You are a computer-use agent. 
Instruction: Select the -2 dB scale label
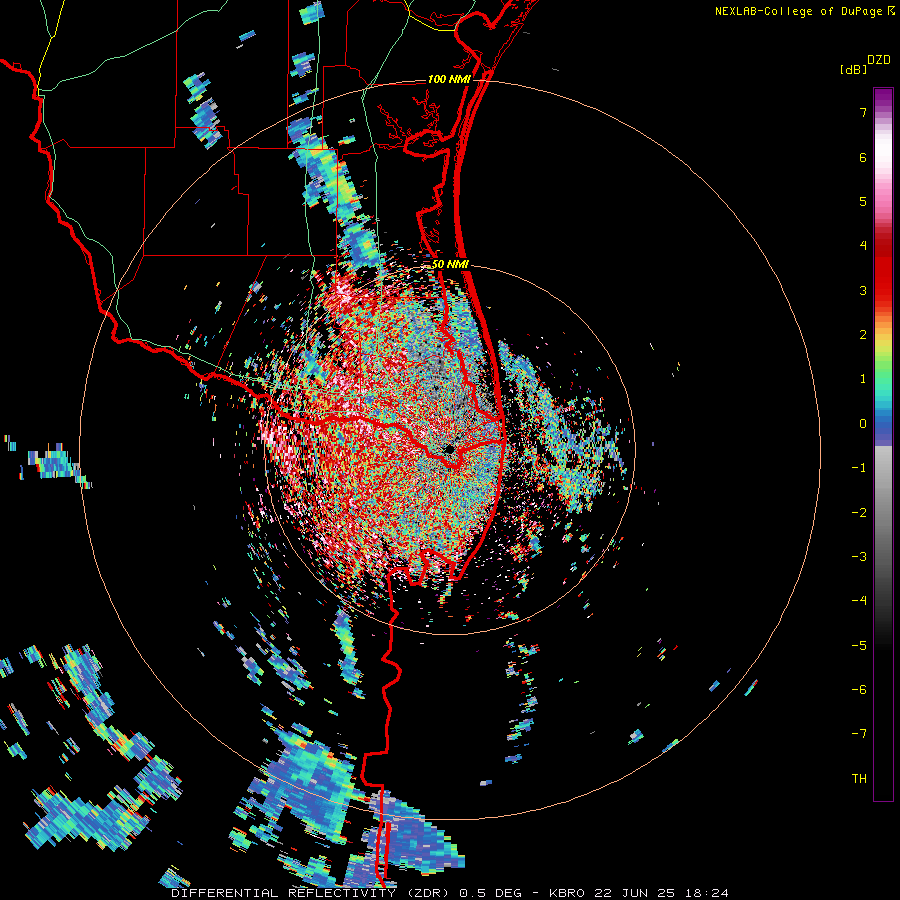pos(859,513)
